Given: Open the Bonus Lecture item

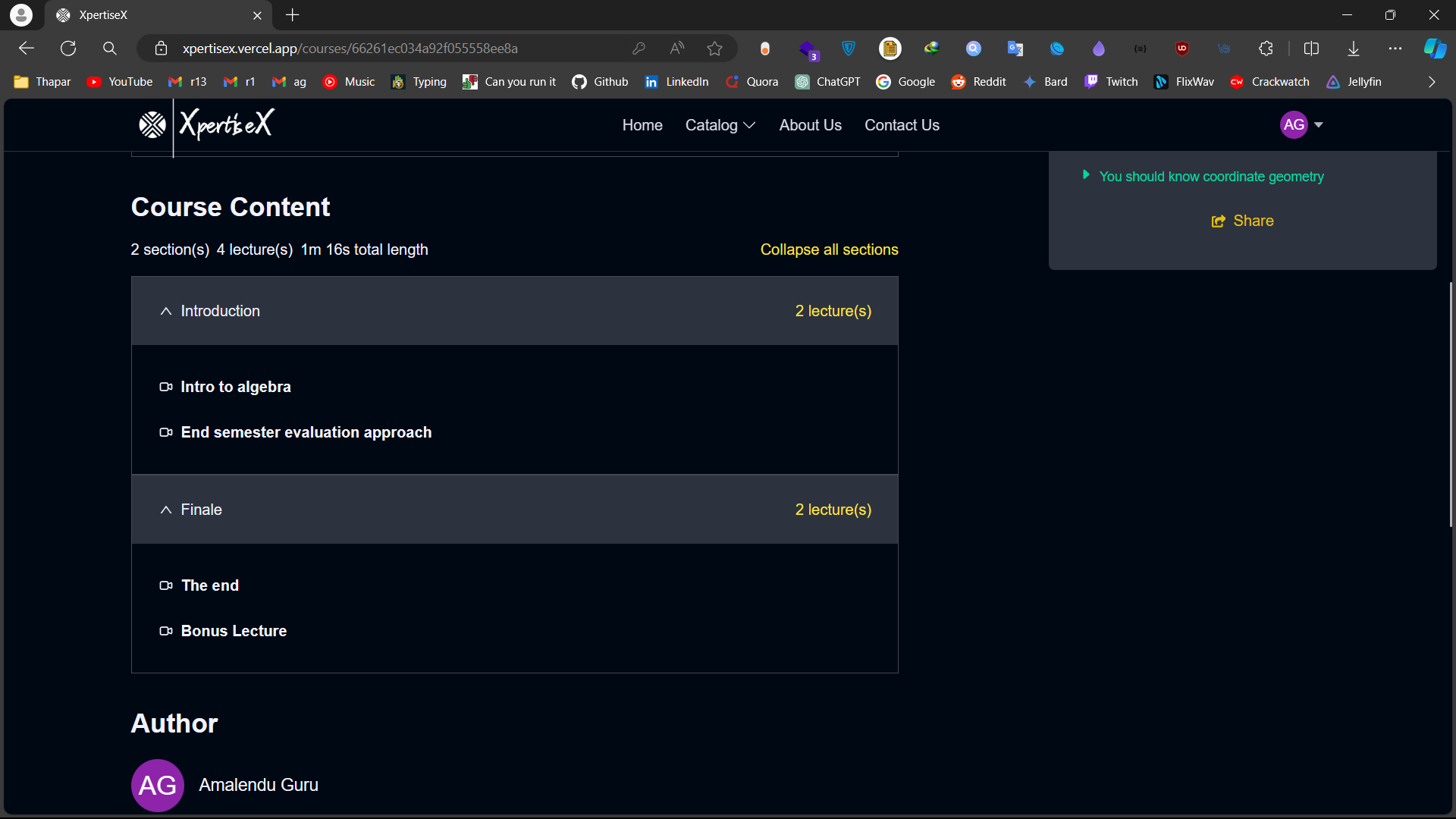Looking at the screenshot, I should [234, 631].
